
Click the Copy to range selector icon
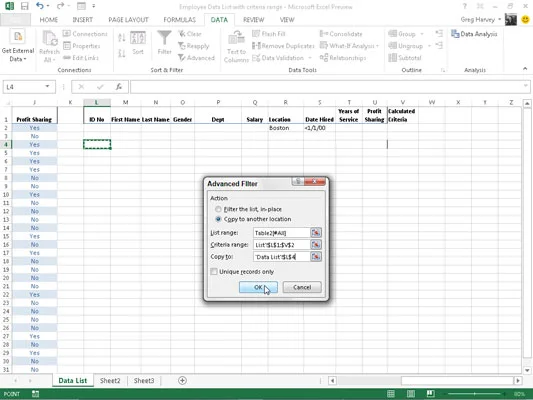pos(316,257)
